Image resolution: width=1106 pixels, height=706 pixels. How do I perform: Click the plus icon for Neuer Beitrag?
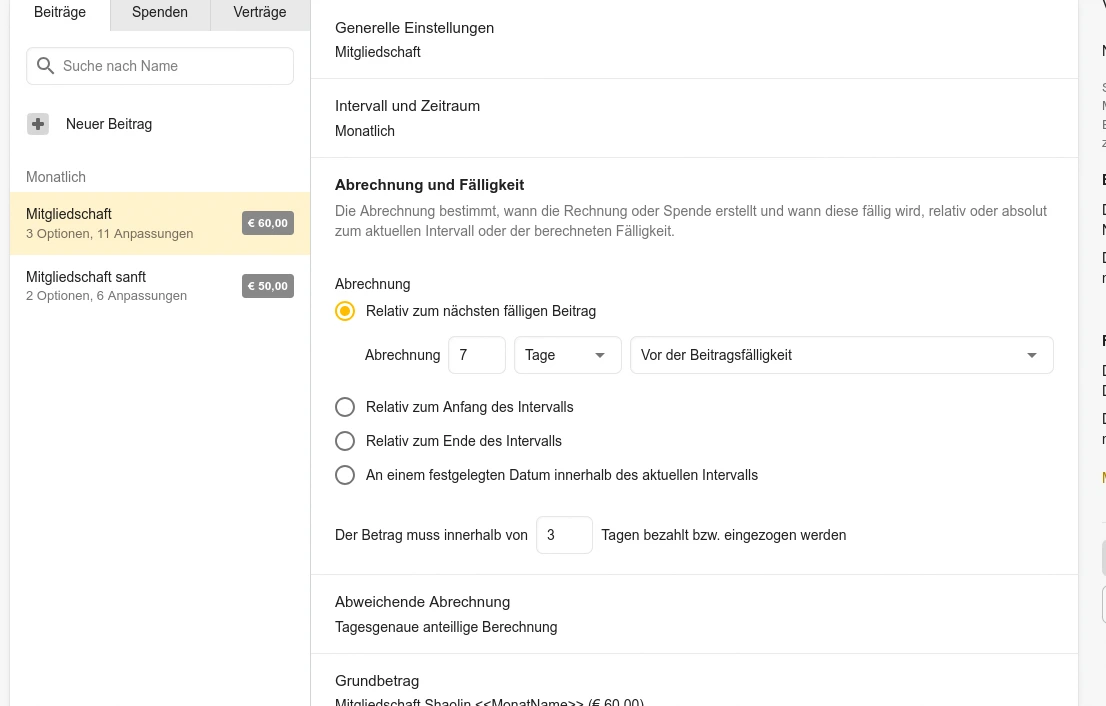[x=38, y=124]
